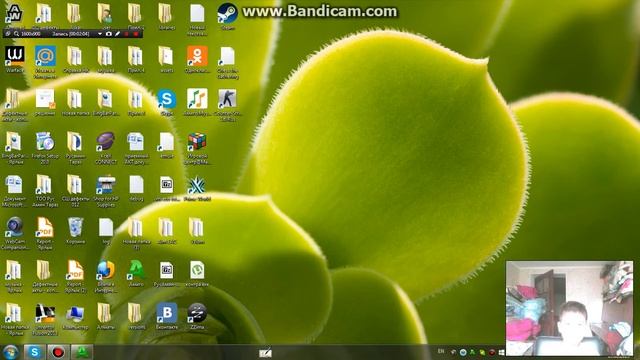Stop recording via the Bandicam red button
Image resolution: width=640 pixels, height=360 pixels.
pyautogui.click(x=136, y=34)
